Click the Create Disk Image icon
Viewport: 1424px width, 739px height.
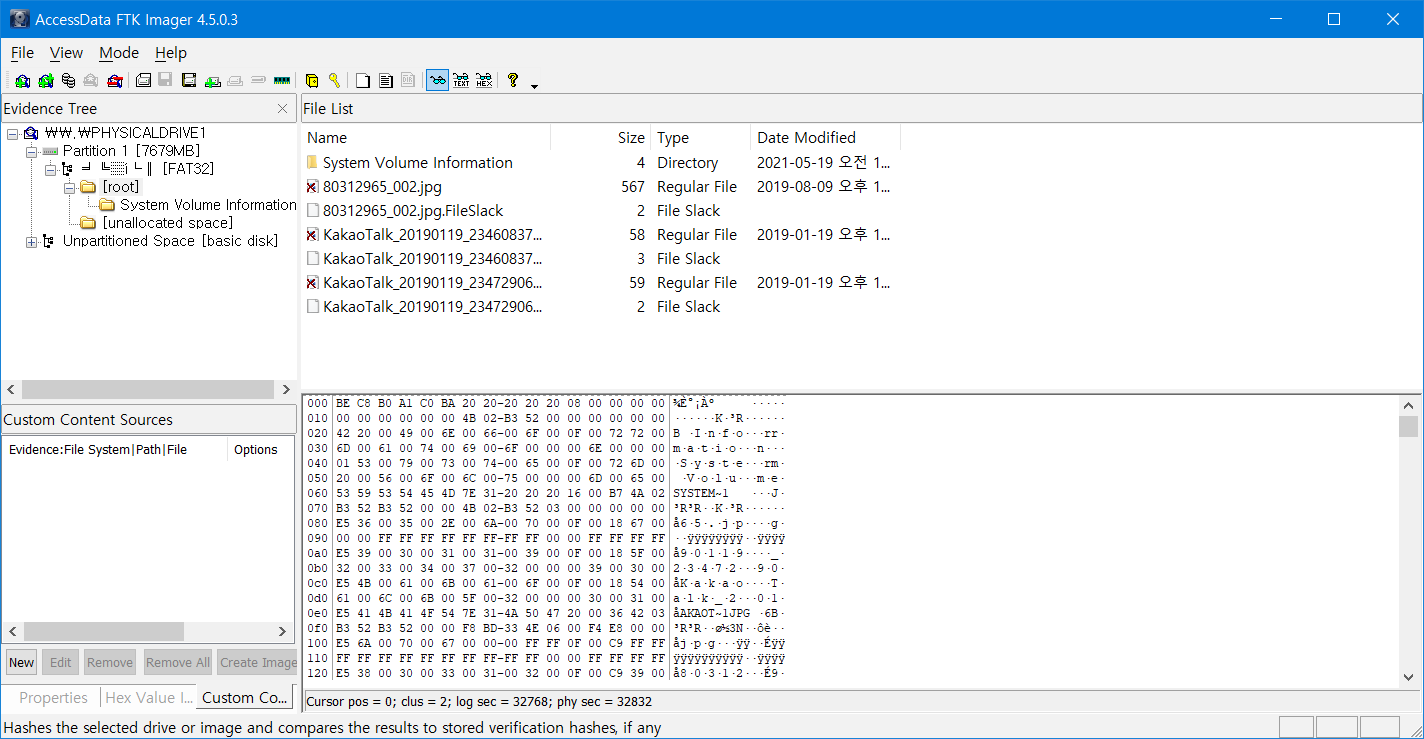pyautogui.click(x=143, y=81)
